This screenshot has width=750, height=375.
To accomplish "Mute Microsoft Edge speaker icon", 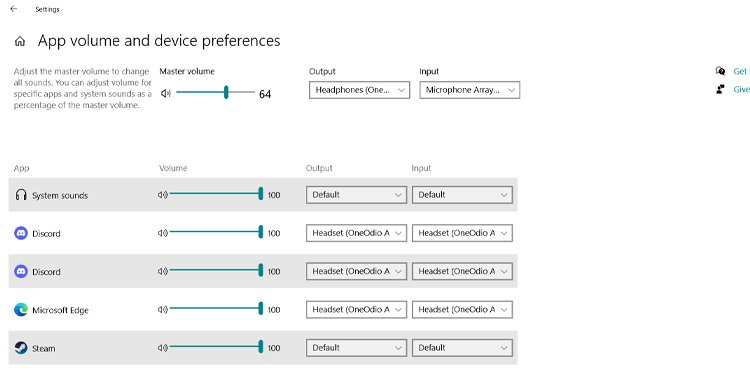I will 163,309.
